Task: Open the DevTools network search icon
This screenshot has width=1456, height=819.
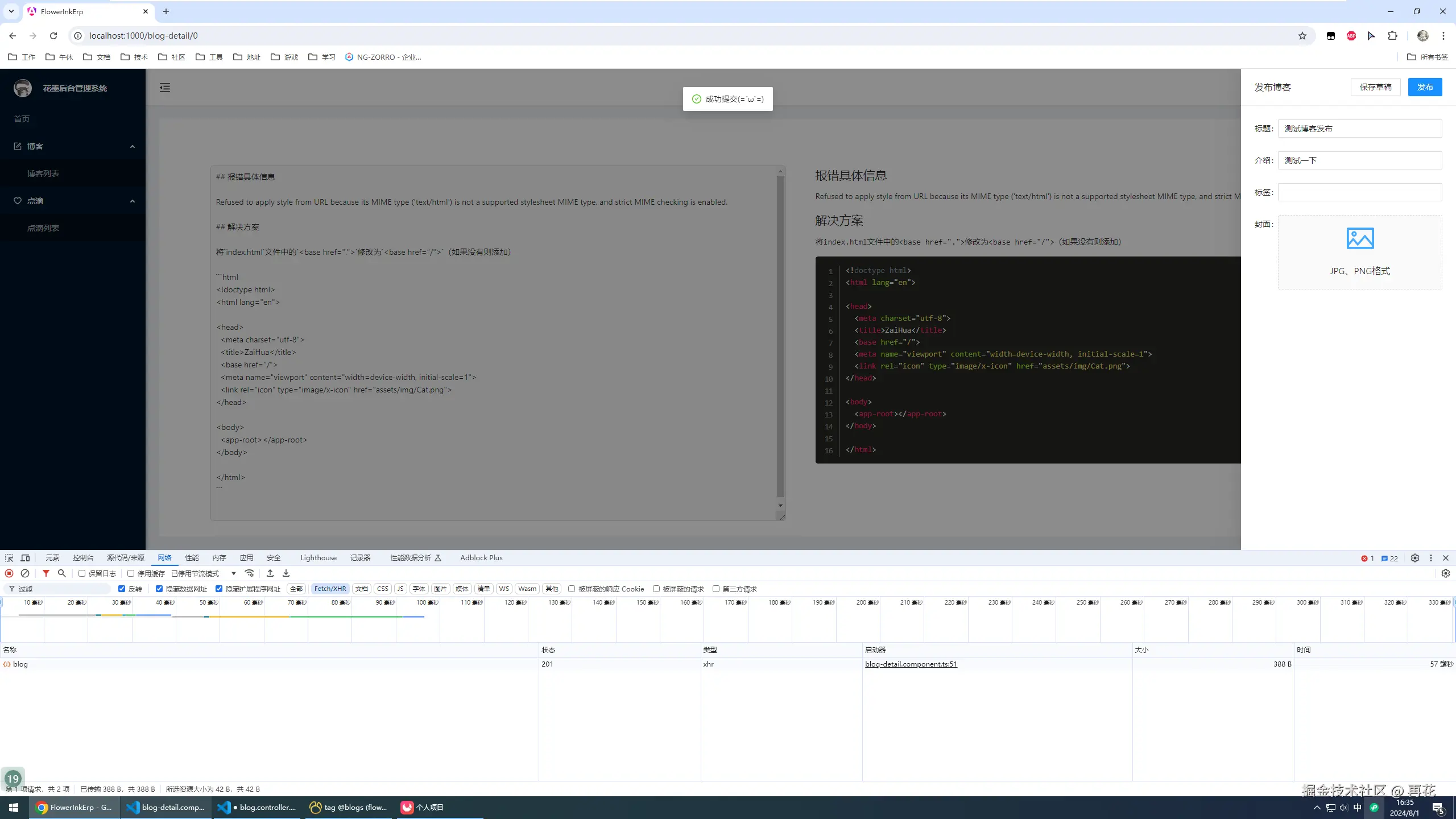Action: tap(62, 573)
